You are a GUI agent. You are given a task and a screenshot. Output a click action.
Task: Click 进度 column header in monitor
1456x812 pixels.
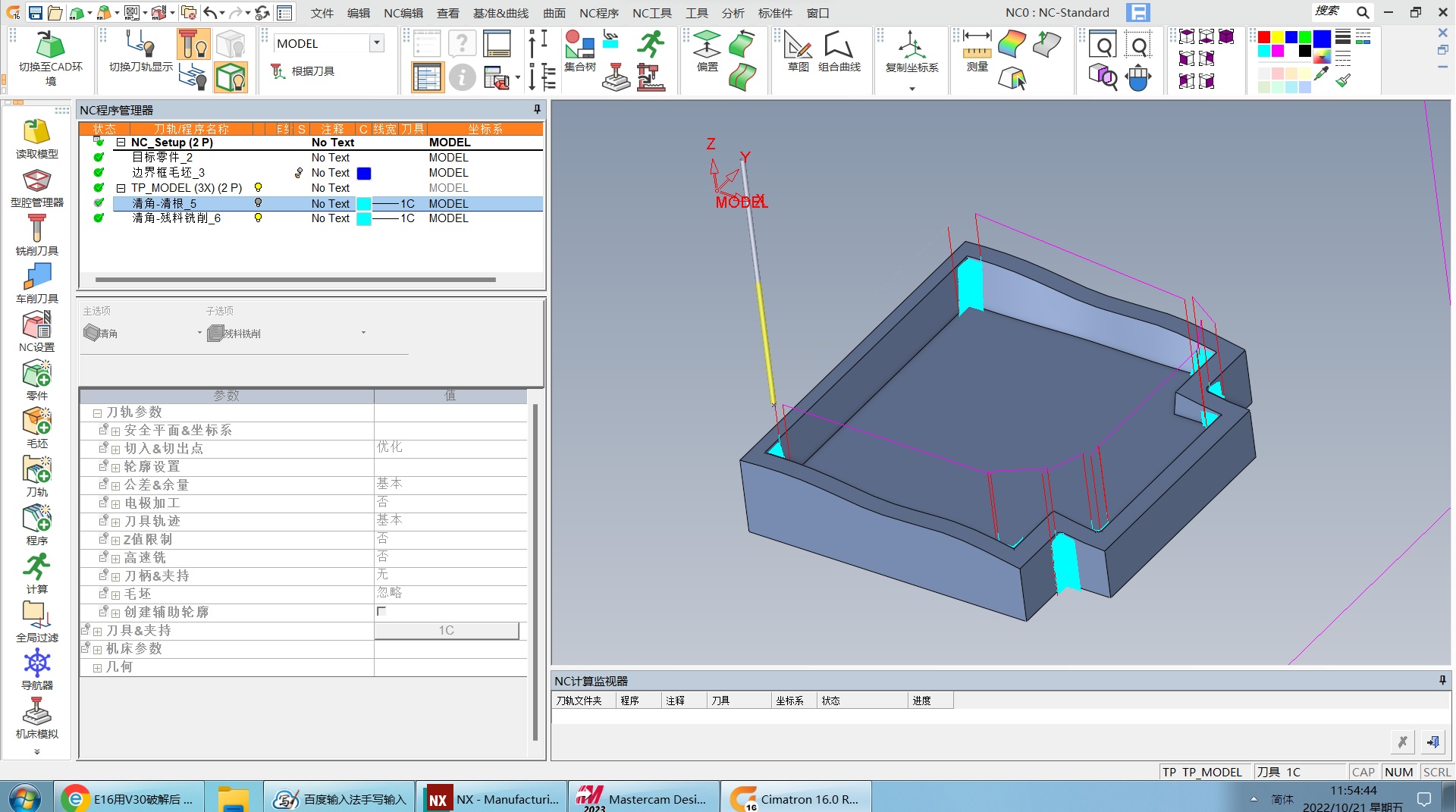tap(930, 701)
